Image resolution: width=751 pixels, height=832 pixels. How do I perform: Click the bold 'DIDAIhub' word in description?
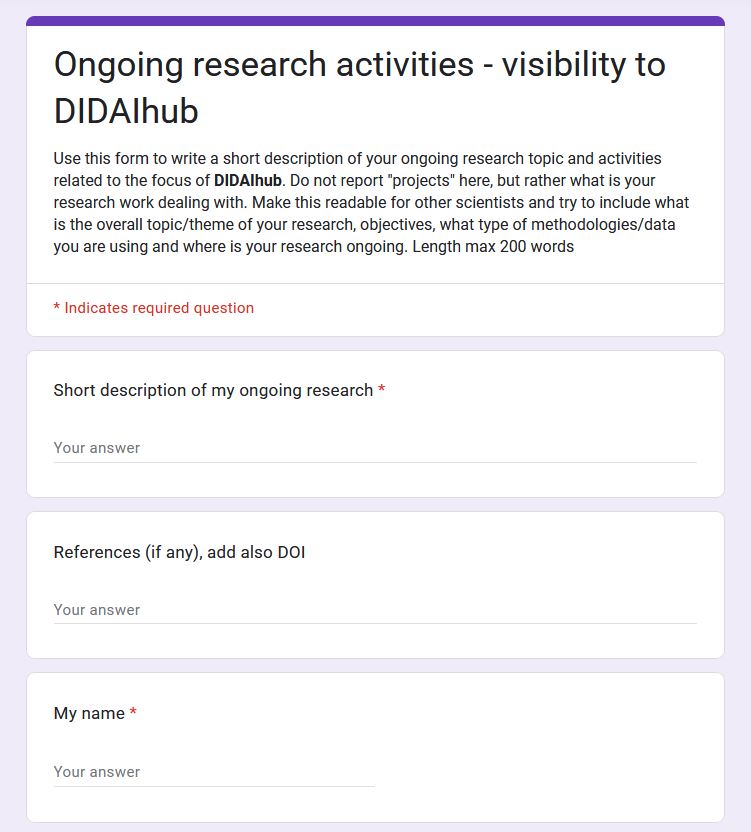(248, 180)
